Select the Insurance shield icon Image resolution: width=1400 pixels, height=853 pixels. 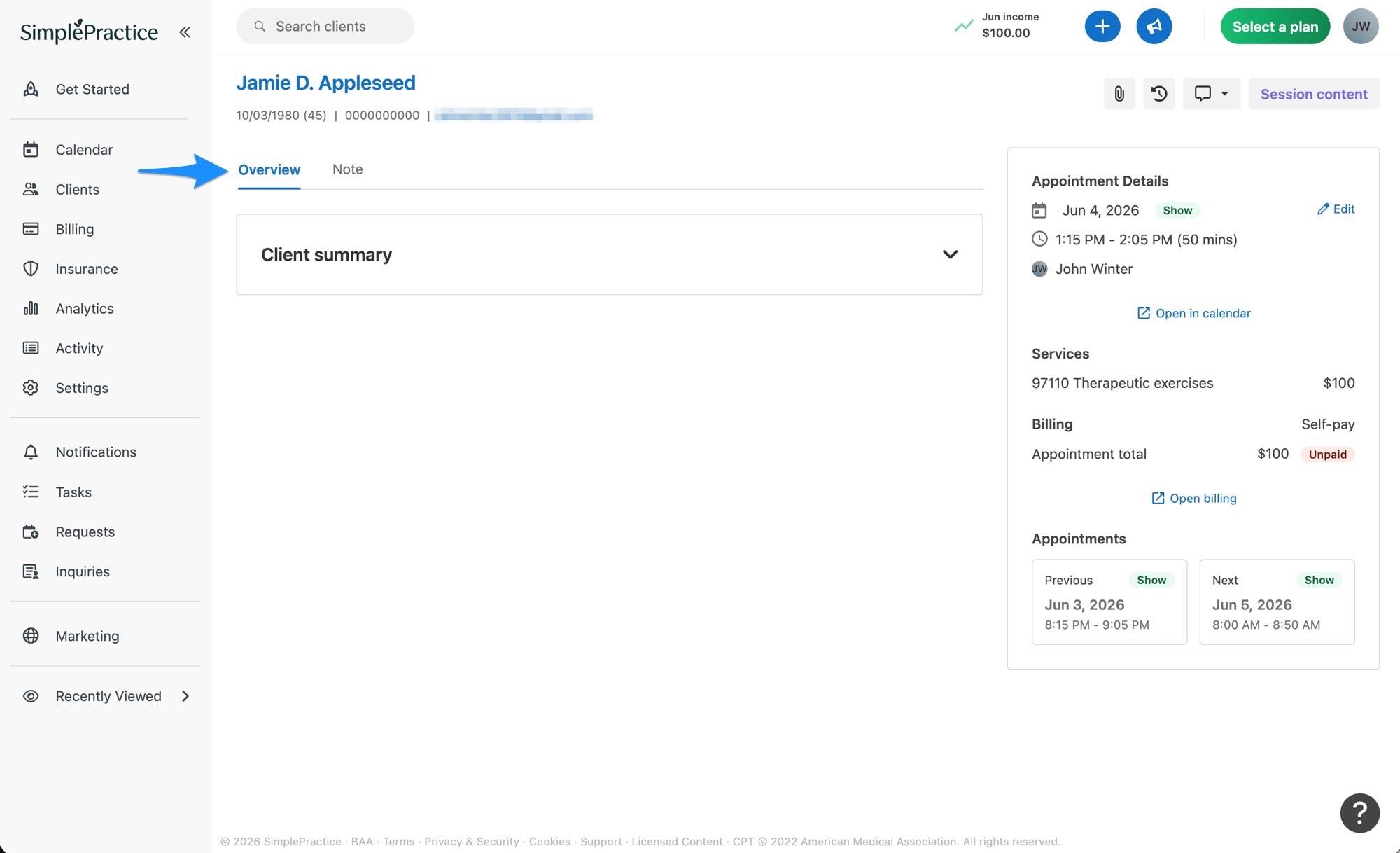coord(31,268)
